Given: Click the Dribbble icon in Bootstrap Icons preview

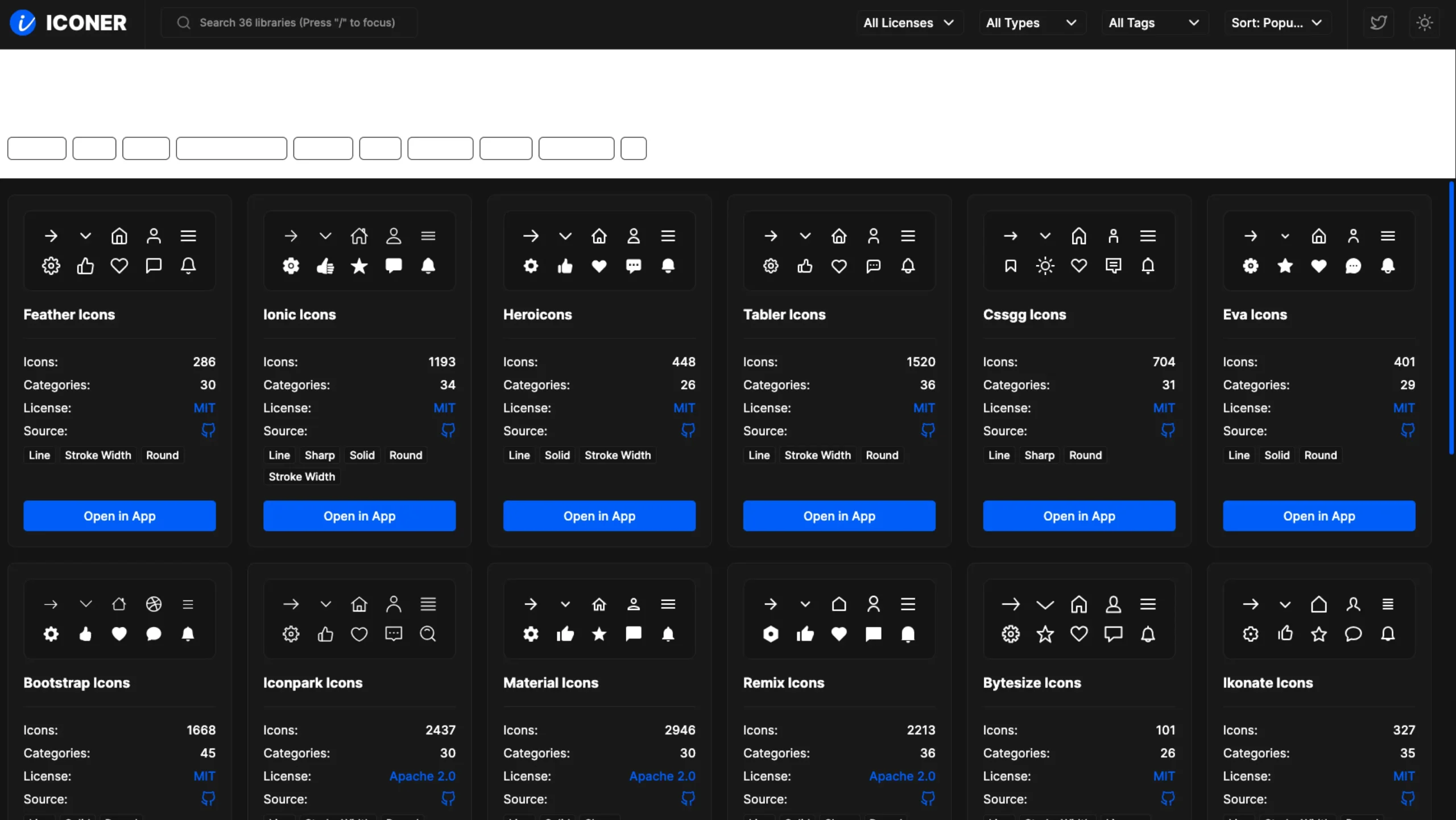Looking at the screenshot, I should pyautogui.click(x=154, y=604).
